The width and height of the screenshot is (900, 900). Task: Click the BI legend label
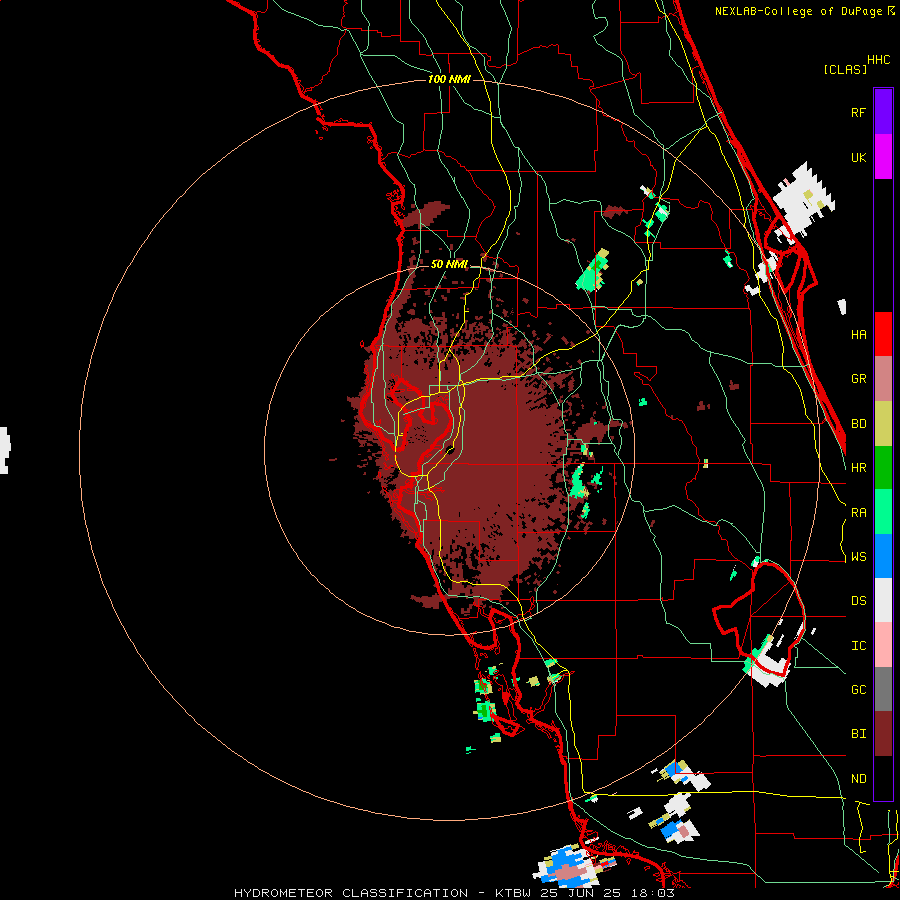858,734
